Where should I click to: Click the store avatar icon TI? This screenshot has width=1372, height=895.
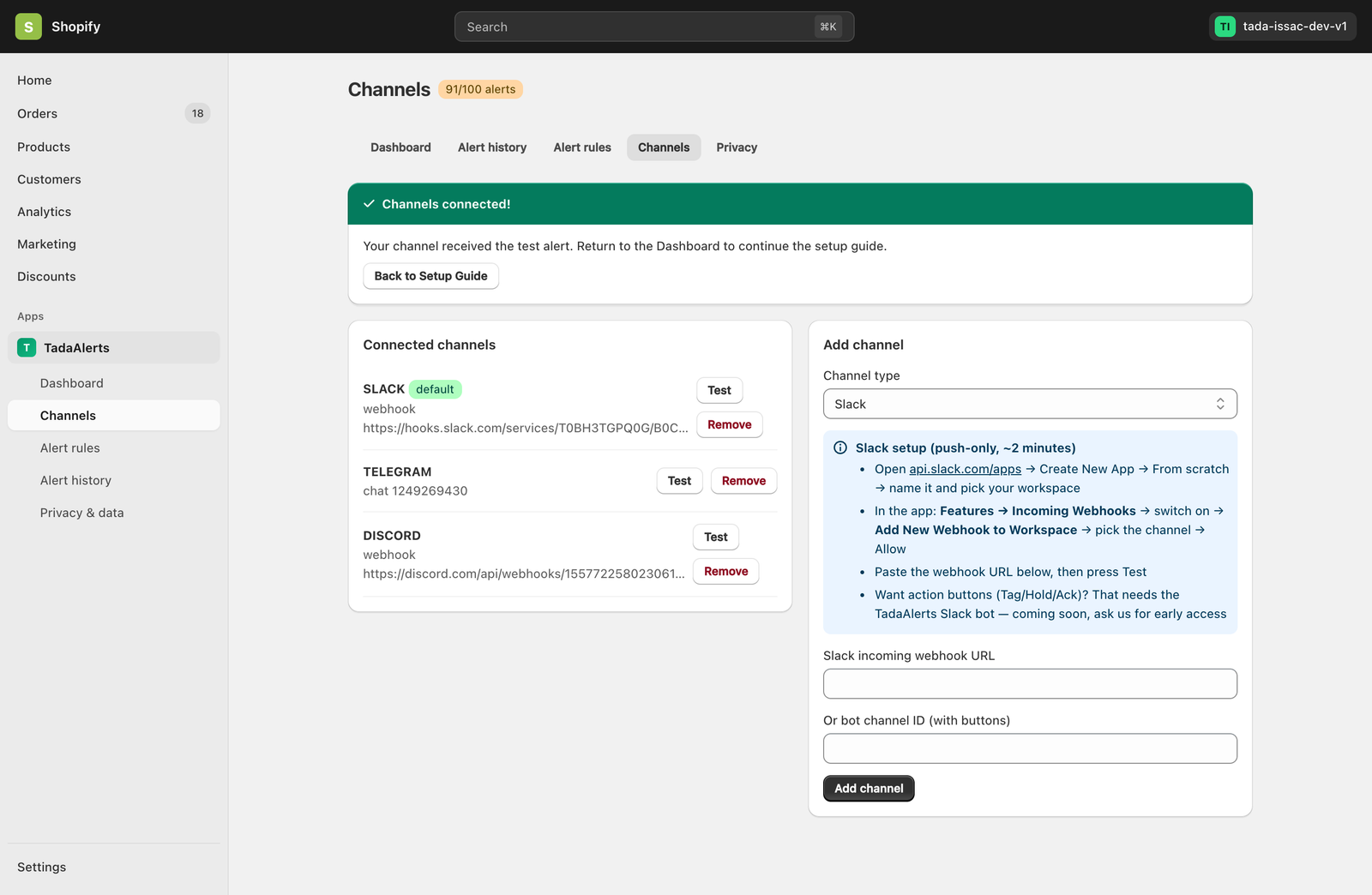1225,27
